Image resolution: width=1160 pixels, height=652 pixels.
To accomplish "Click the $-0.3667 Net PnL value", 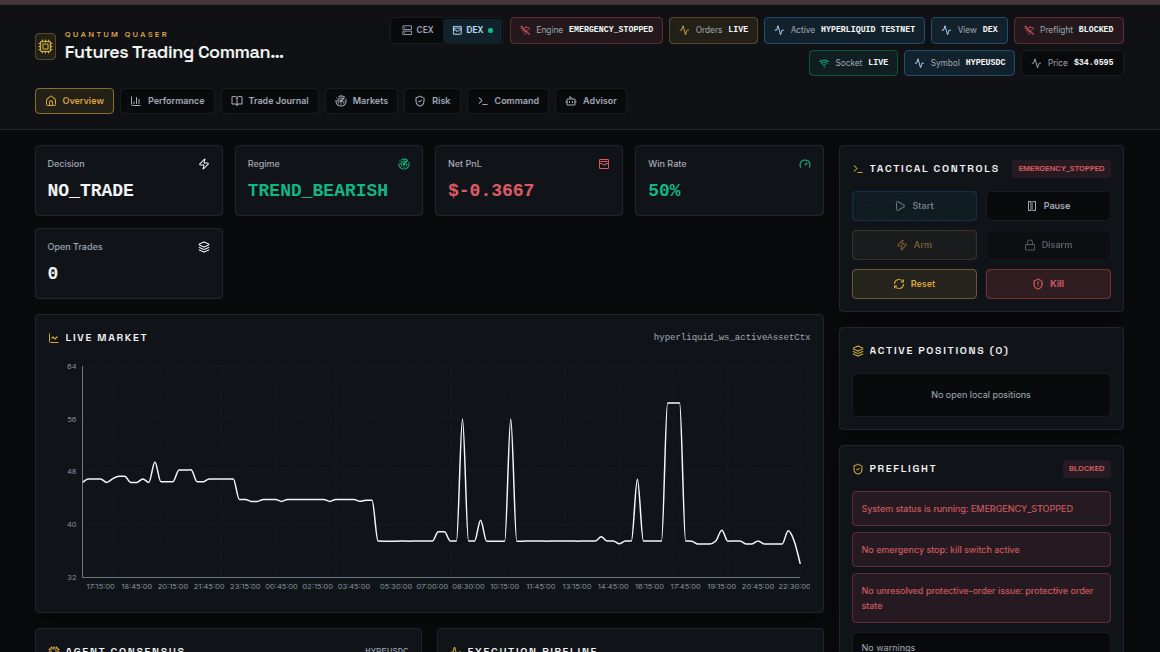I will 490,190.
